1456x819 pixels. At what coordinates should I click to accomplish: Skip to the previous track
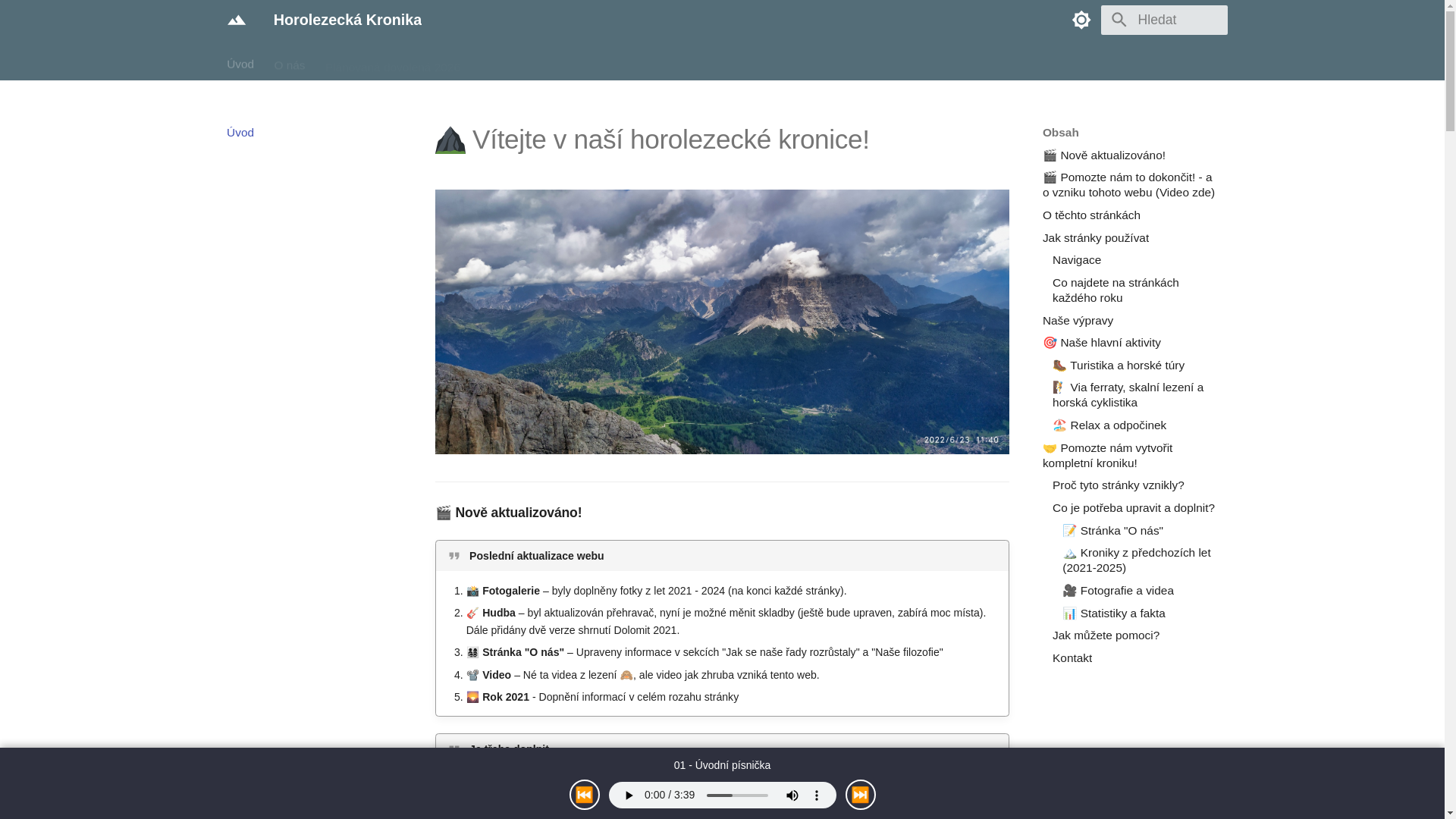pyautogui.click(x=585, y=795)
